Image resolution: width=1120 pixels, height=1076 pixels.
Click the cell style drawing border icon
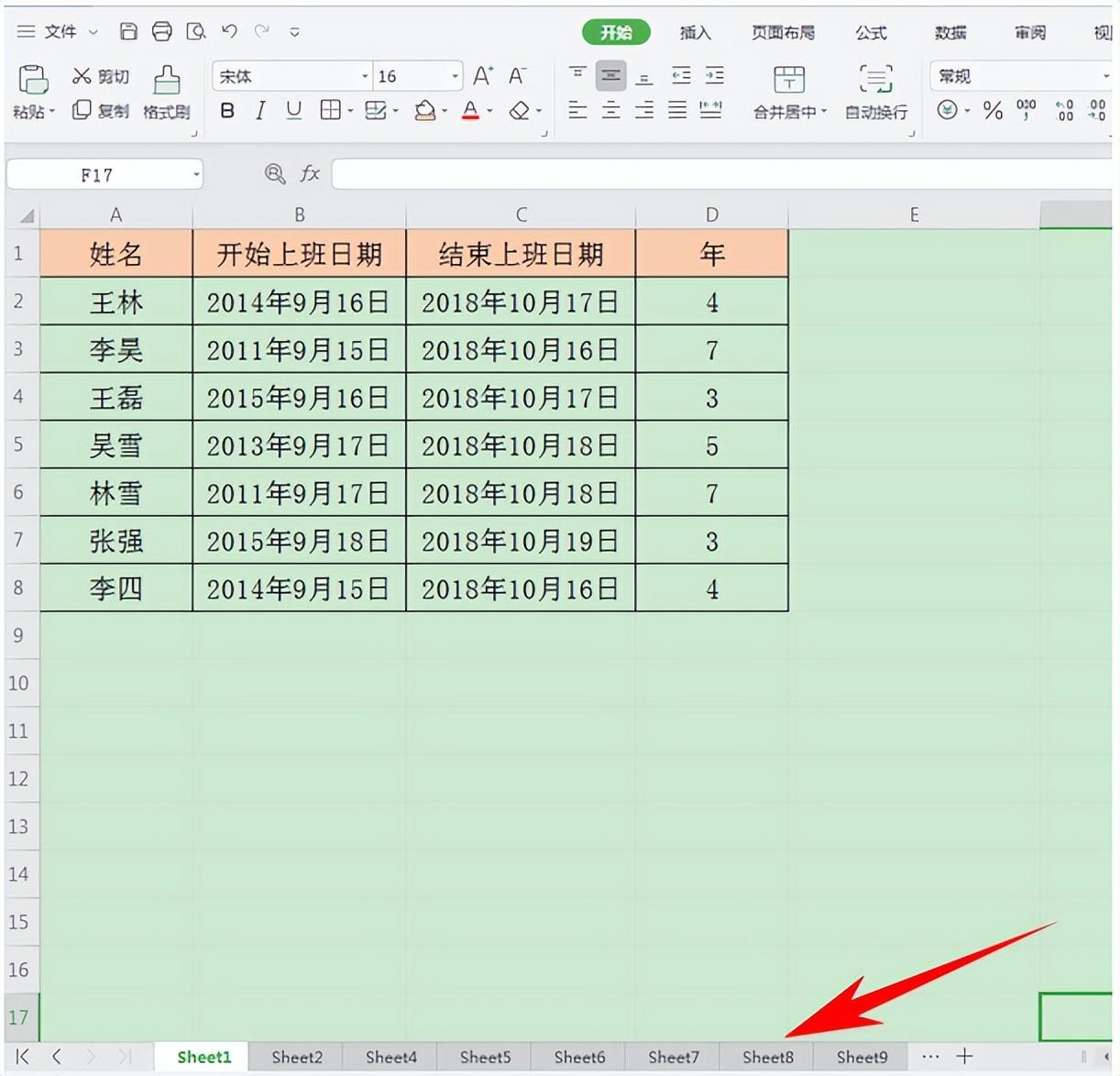coord(376,111)
